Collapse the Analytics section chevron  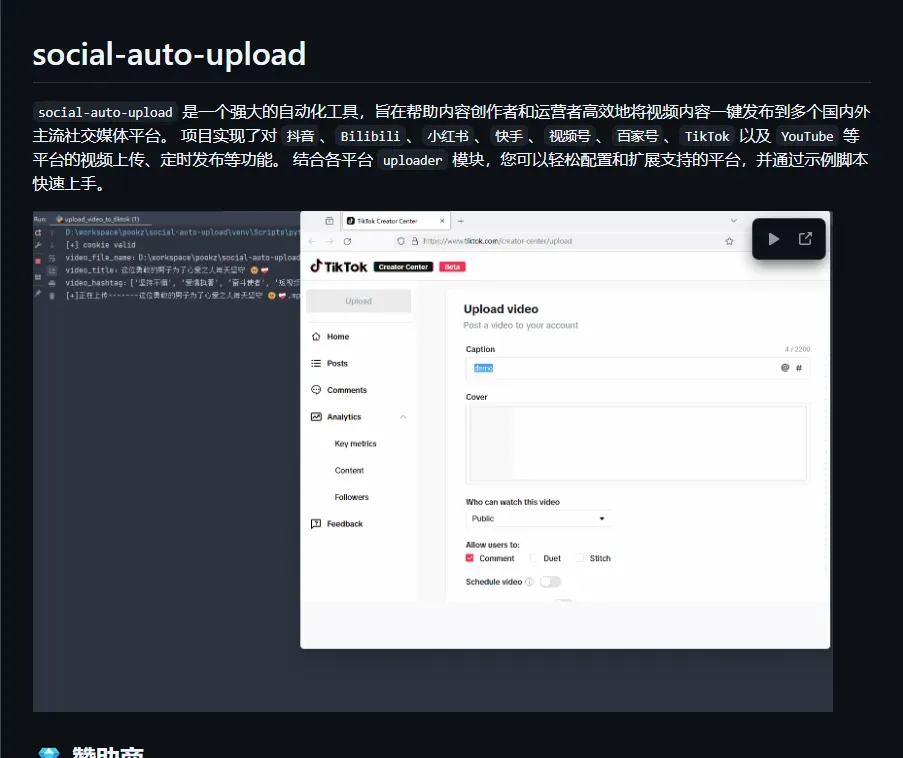tap(403, 416)
